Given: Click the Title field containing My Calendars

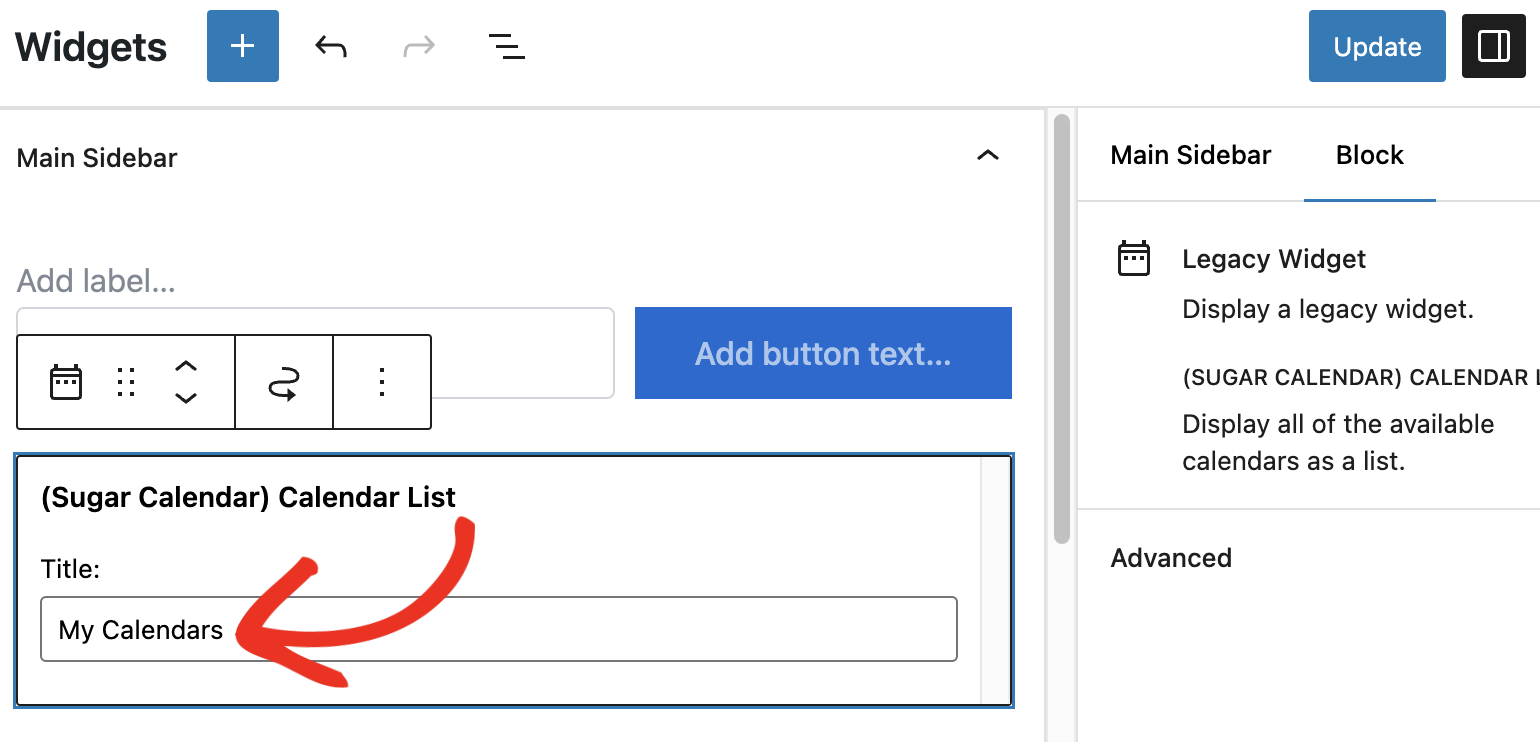Looking at the screenshot, I should tap(499, 629).
